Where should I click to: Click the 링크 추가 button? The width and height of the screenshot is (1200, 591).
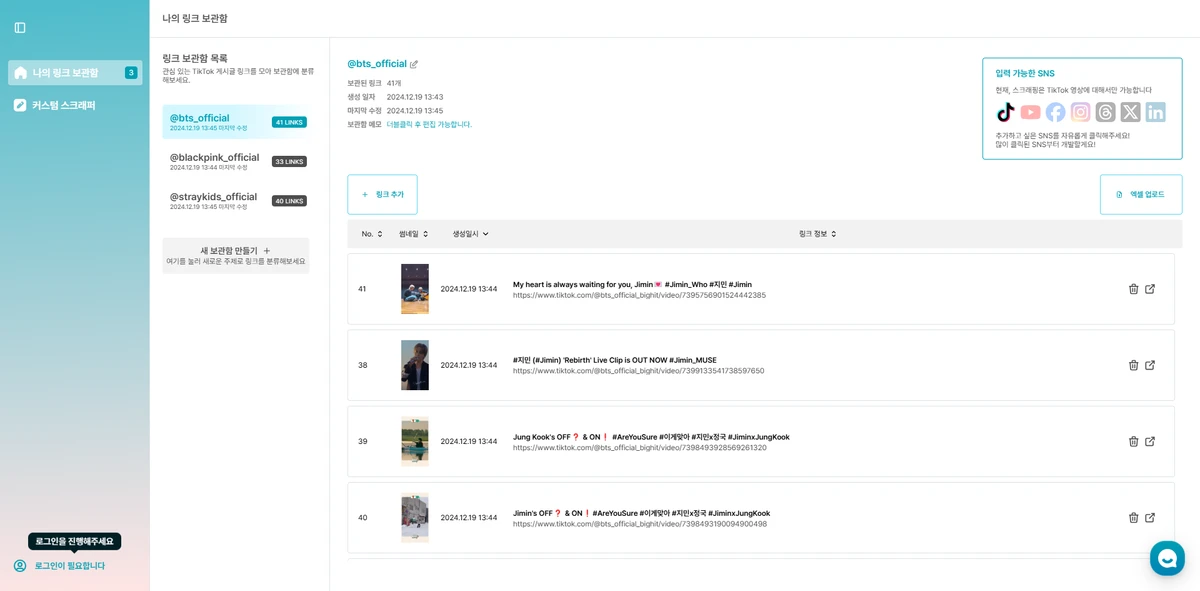(382, 195)
